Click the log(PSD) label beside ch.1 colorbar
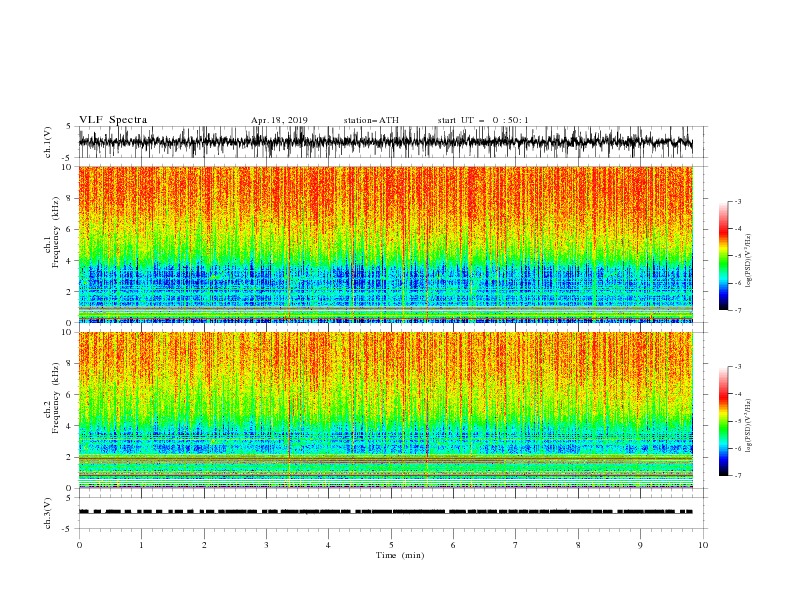 pyautogui.click(x=749, y=261)
